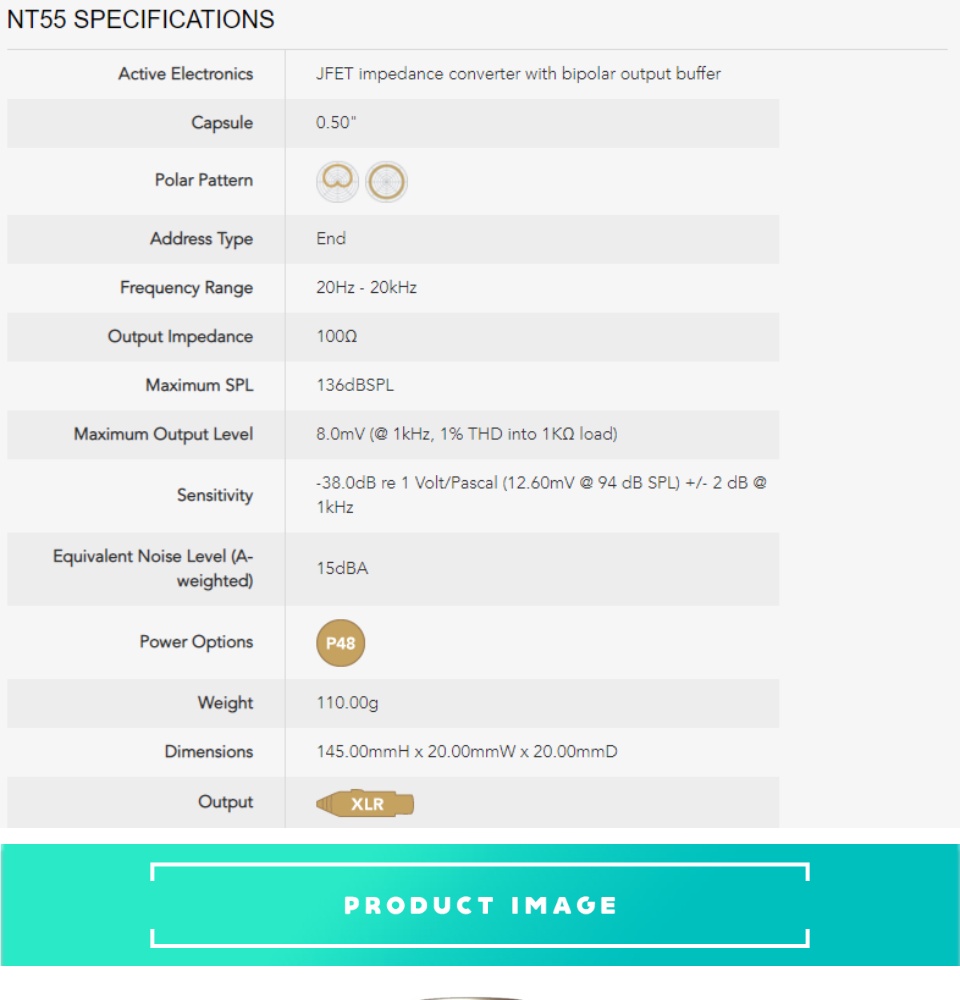Click the Maximum Output Level value 8.0mV
The width and height of the screenshot is (960, 1000).
(x=466, y=434)
